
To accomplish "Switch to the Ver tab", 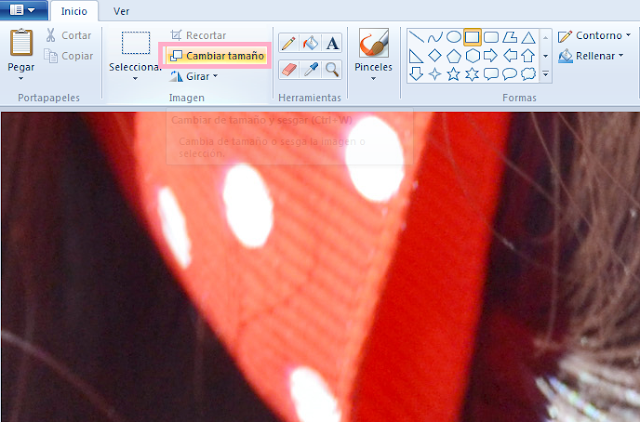I will [121, 11].
